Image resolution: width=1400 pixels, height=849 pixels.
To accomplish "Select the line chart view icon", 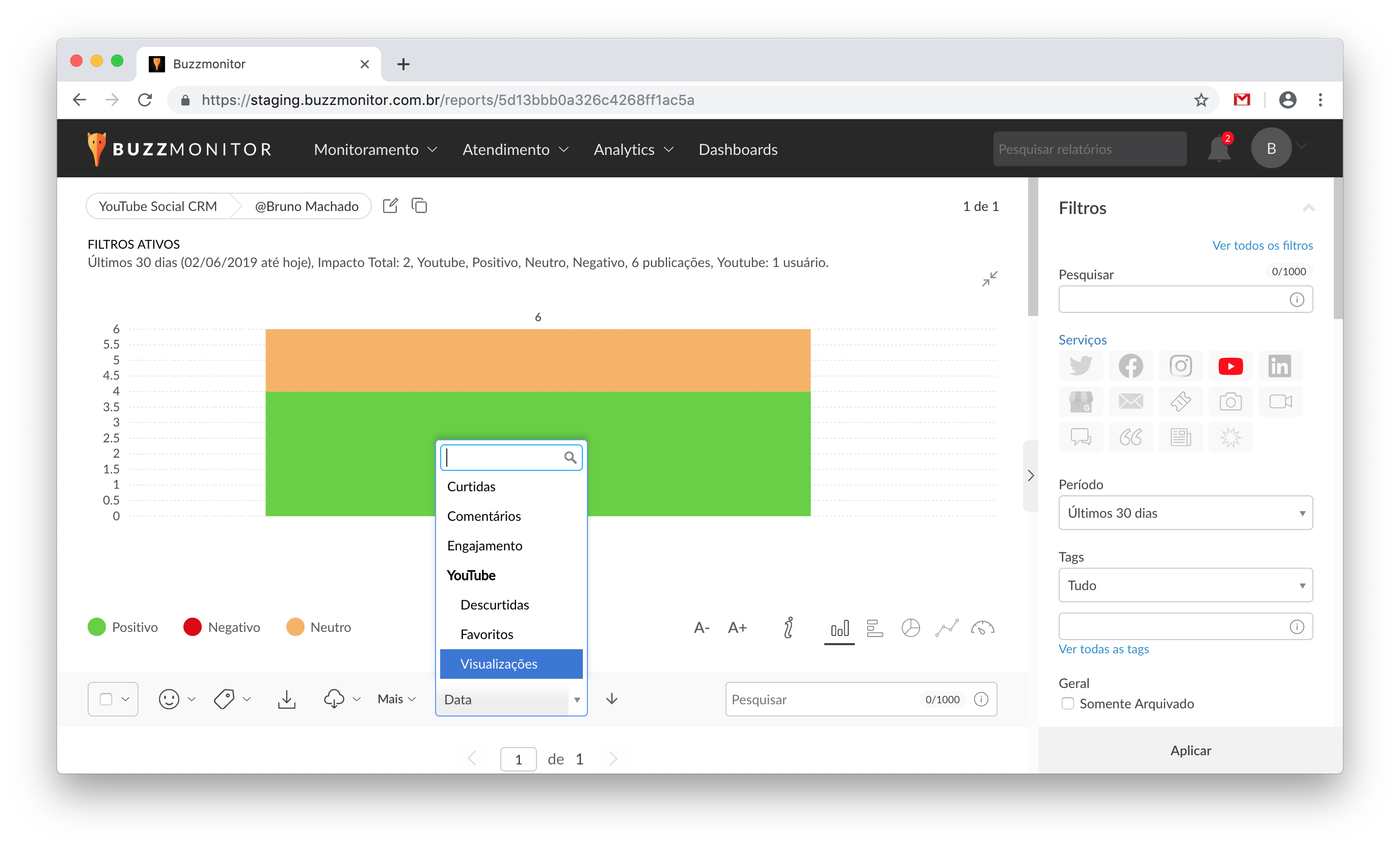I will click(947, 627).
